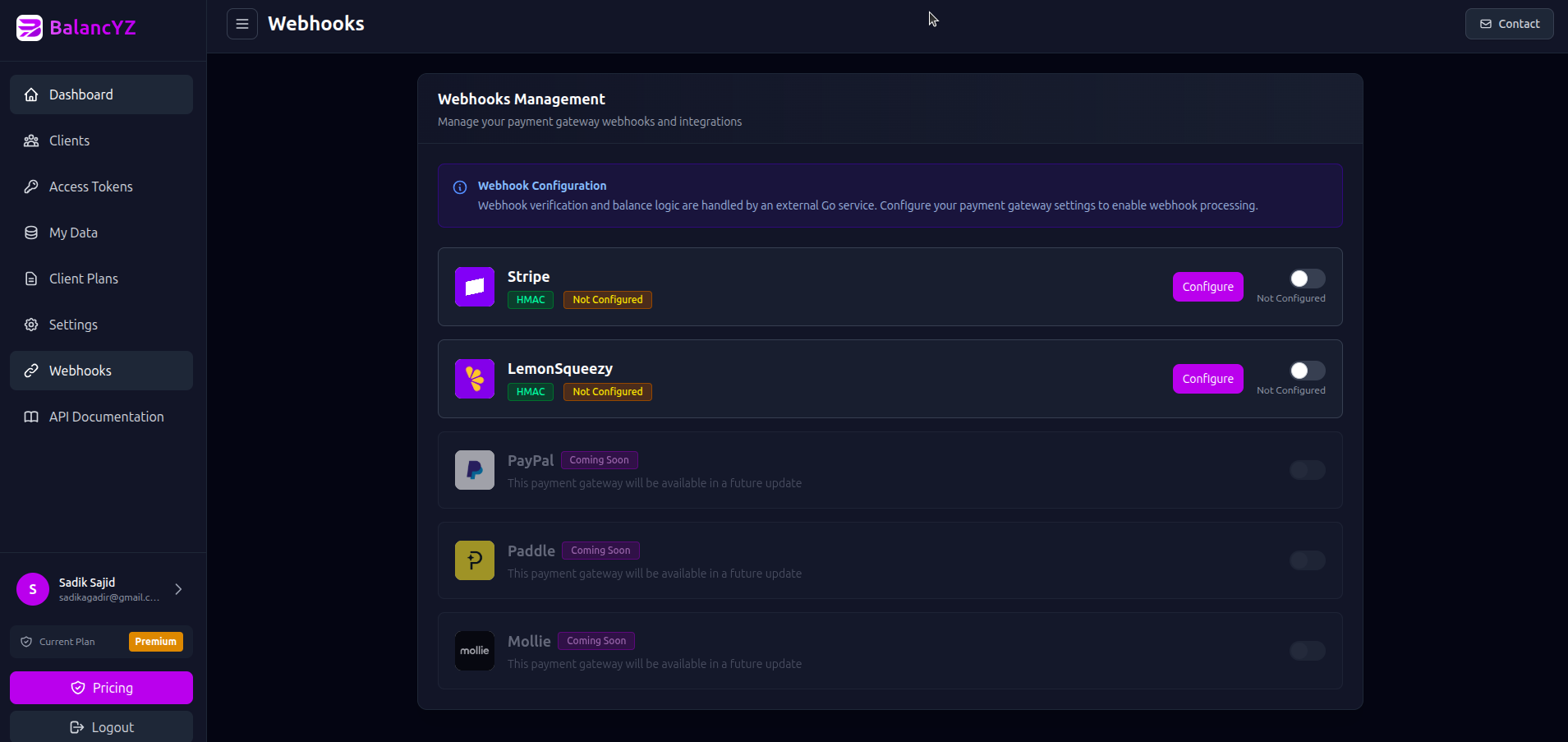Click the PayPal gateway logo

pyautogui.click(x=474, y=470)
